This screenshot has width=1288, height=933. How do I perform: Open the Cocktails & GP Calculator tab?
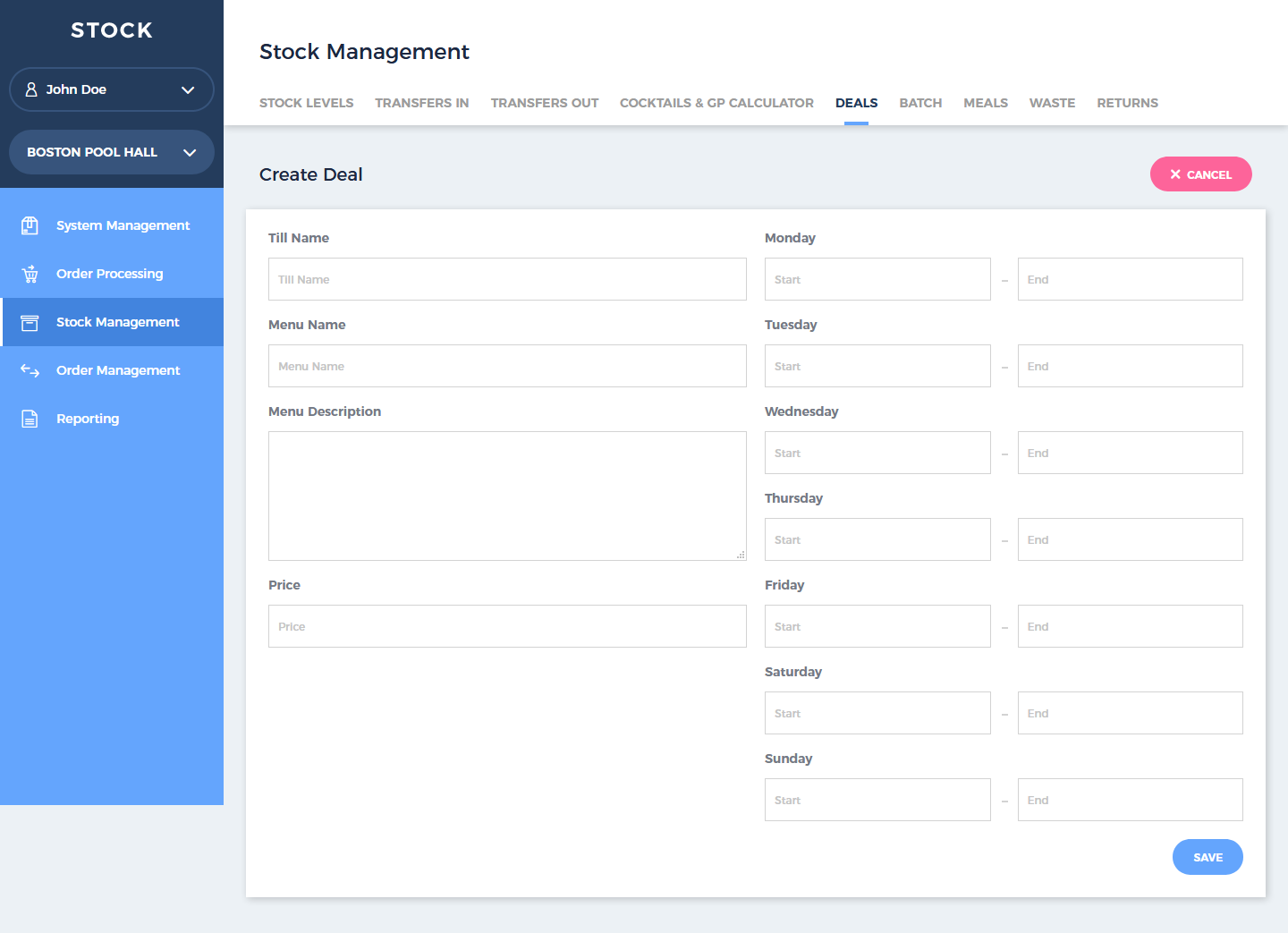coord(716,103)
